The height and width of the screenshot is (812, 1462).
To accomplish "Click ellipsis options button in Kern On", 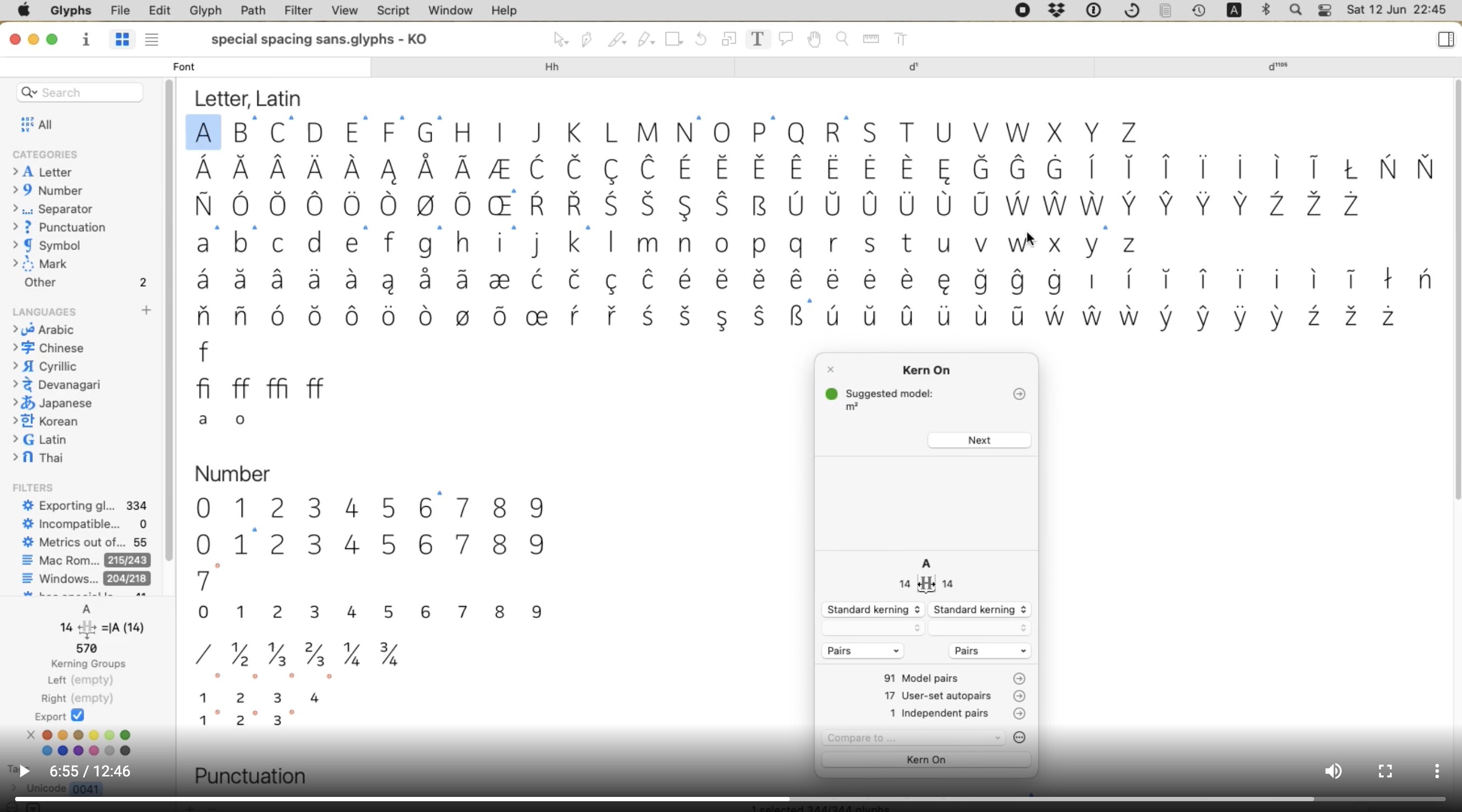I will 1019,738.
